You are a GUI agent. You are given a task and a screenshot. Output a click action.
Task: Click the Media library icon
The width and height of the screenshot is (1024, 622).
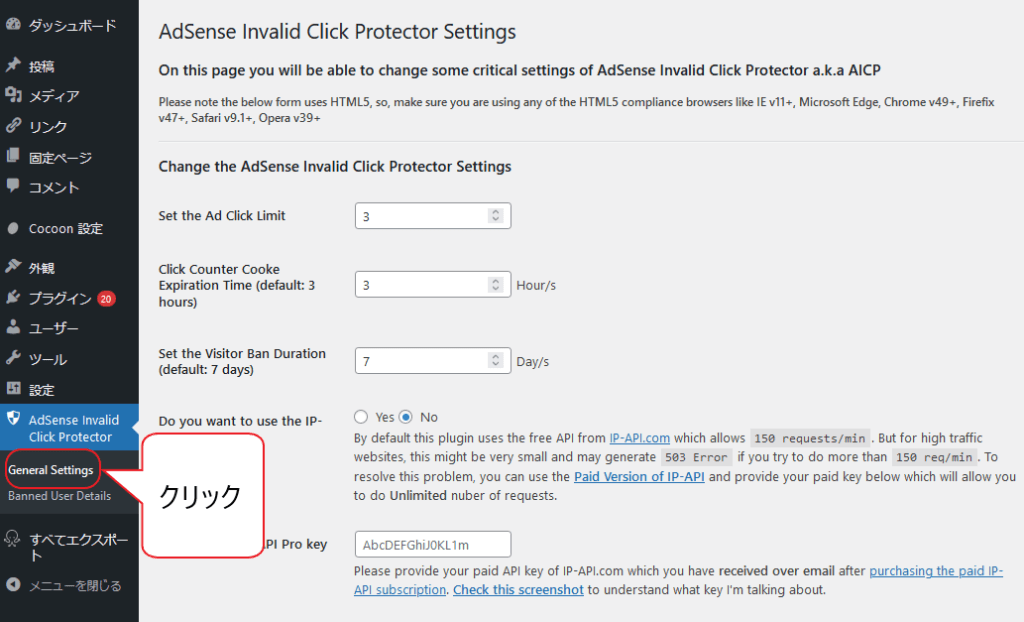pyautogui.click(x=13, y=96)
